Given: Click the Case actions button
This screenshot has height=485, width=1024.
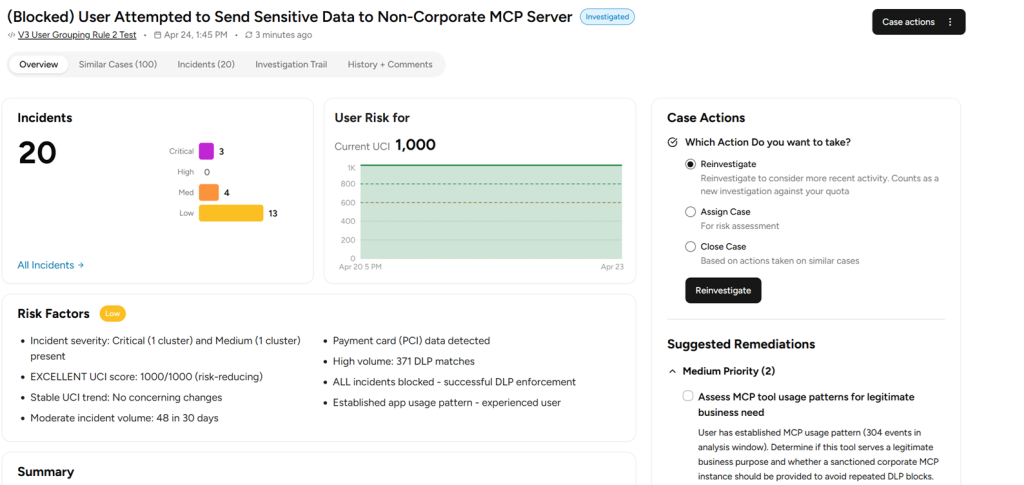Looking at the screenshot, I should 918,22.
